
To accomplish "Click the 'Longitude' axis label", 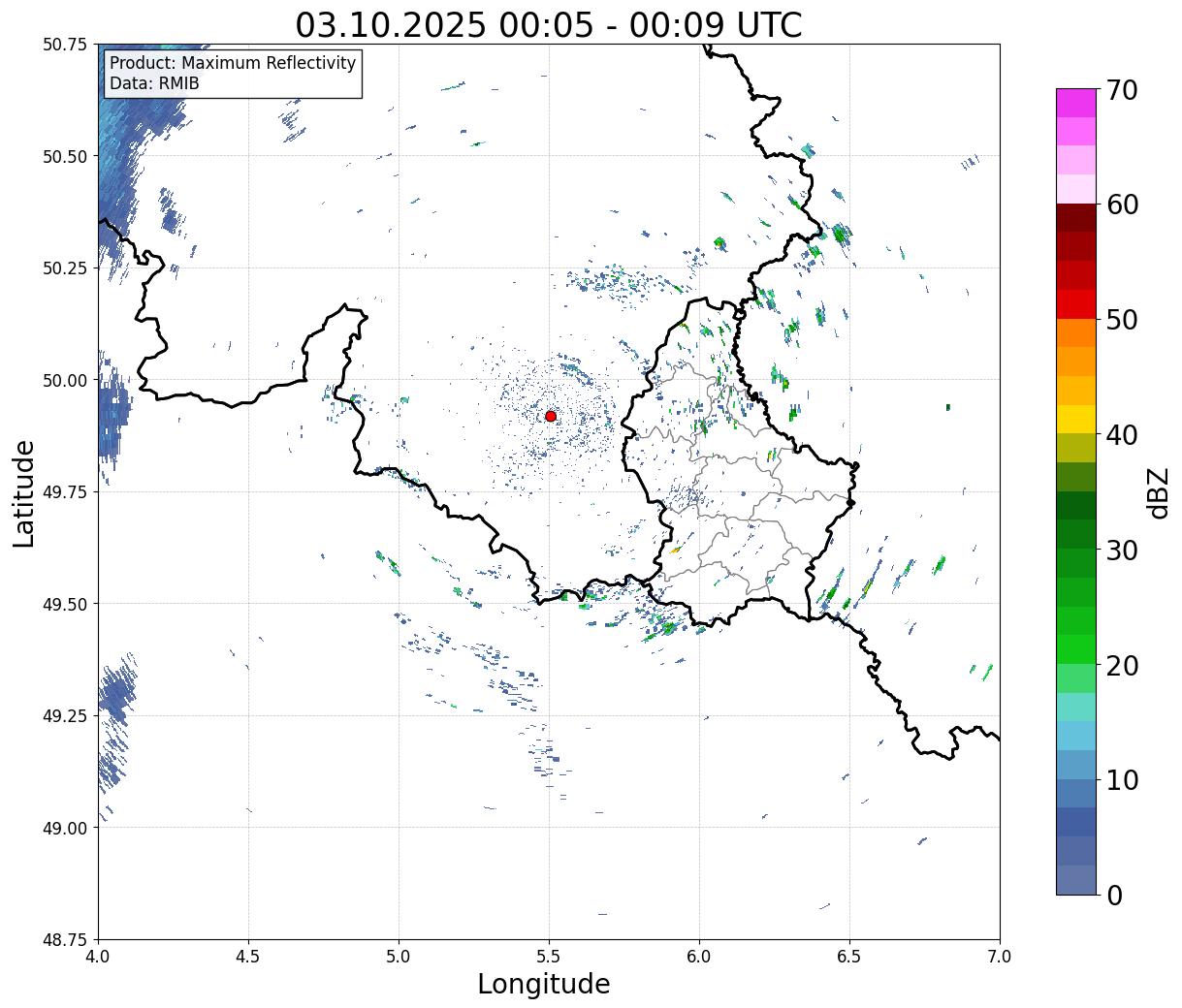I will (x=544, y=984).
